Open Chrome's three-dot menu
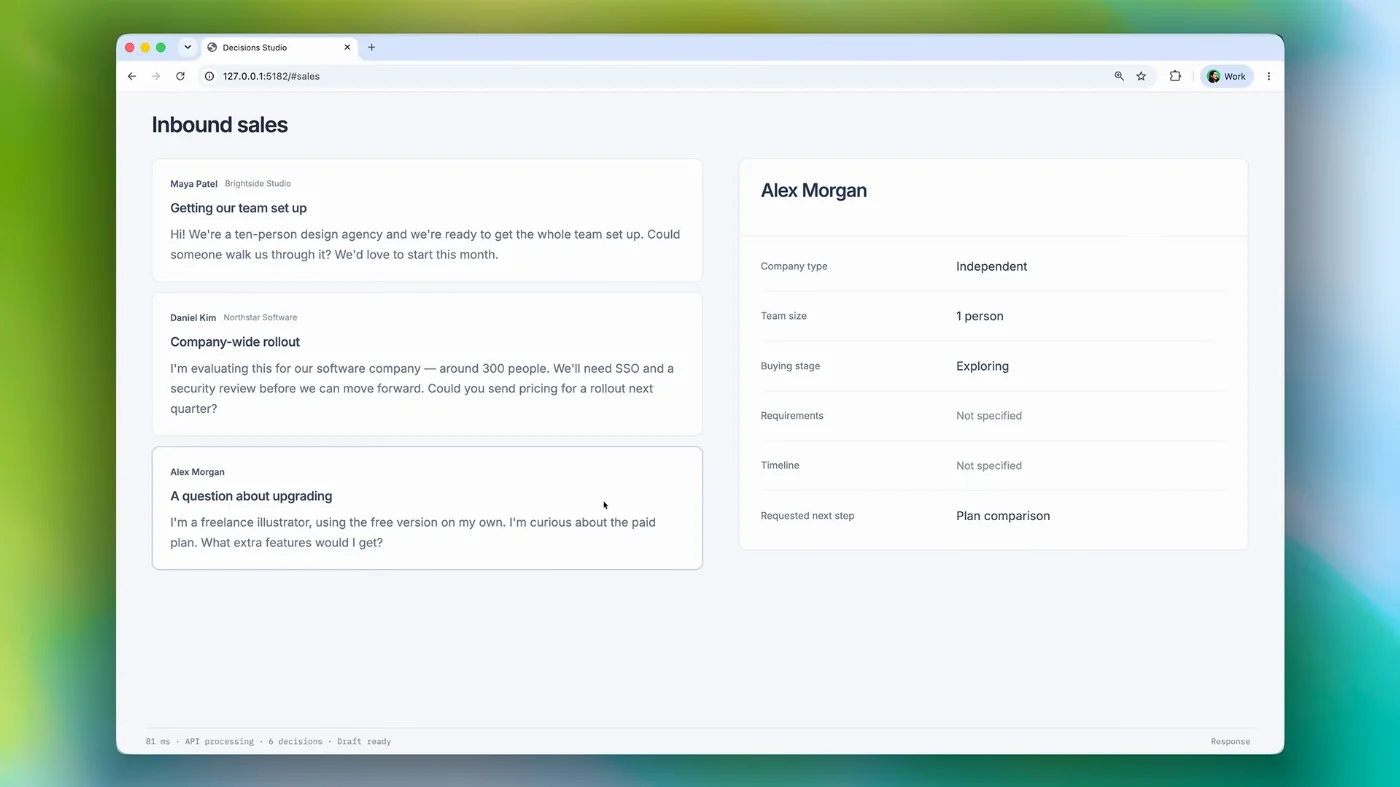The height and width of the screenshot is (787, 1400). pyautogui.click(x=1269, y=76)
